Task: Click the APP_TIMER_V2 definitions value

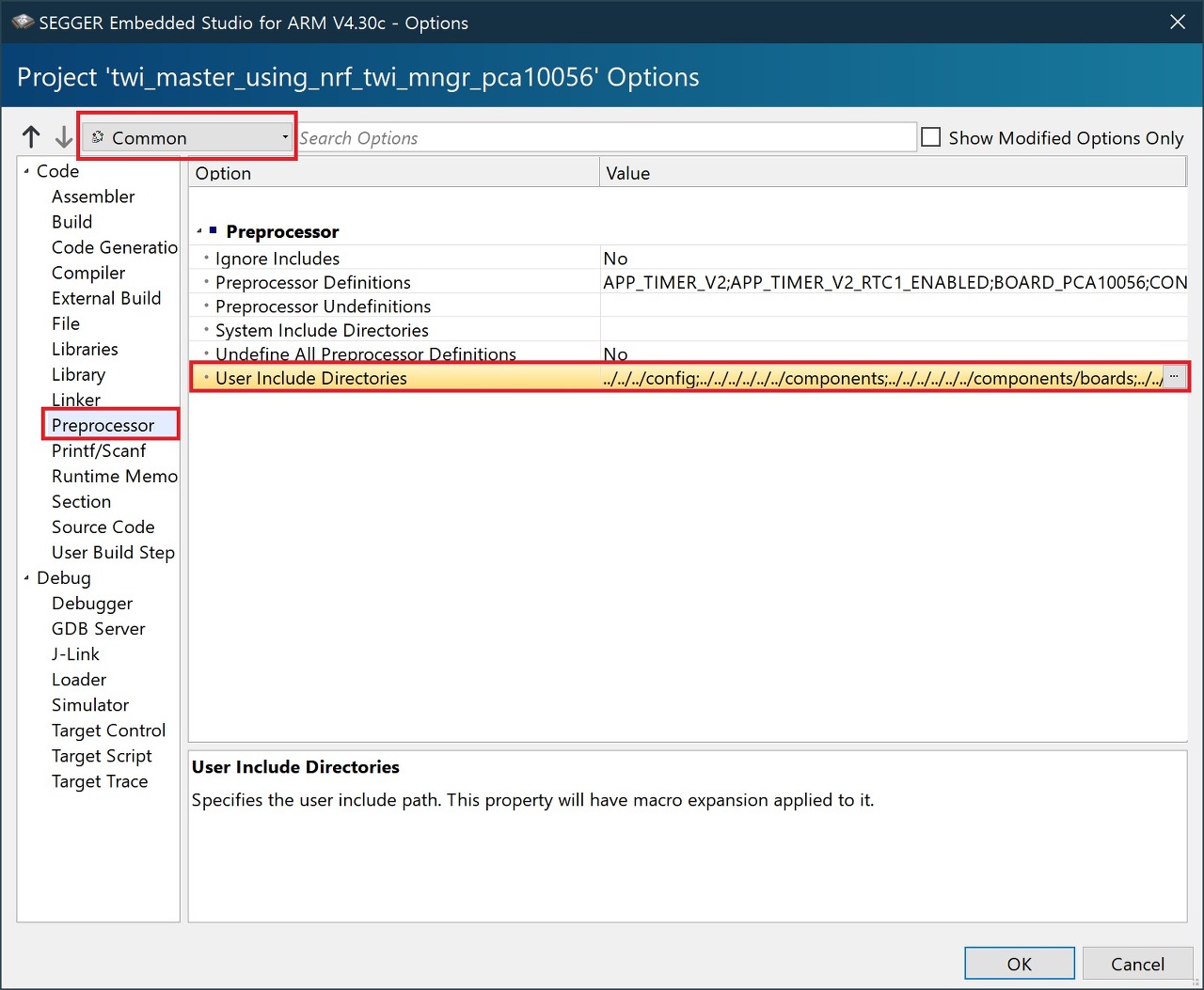Action: pyautogui.click(x=895, y=281)
